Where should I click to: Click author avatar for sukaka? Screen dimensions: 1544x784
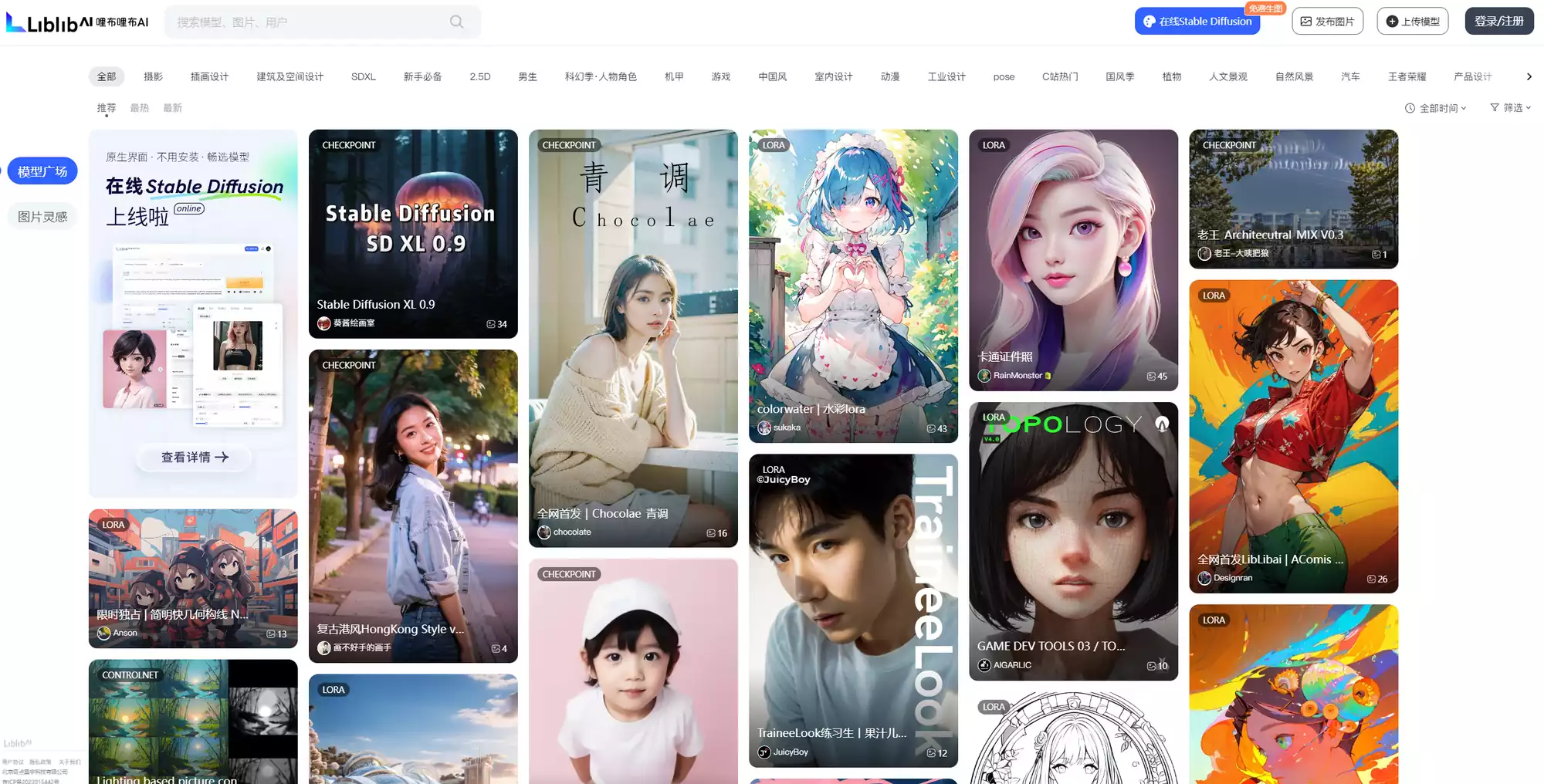coord(764,427)
